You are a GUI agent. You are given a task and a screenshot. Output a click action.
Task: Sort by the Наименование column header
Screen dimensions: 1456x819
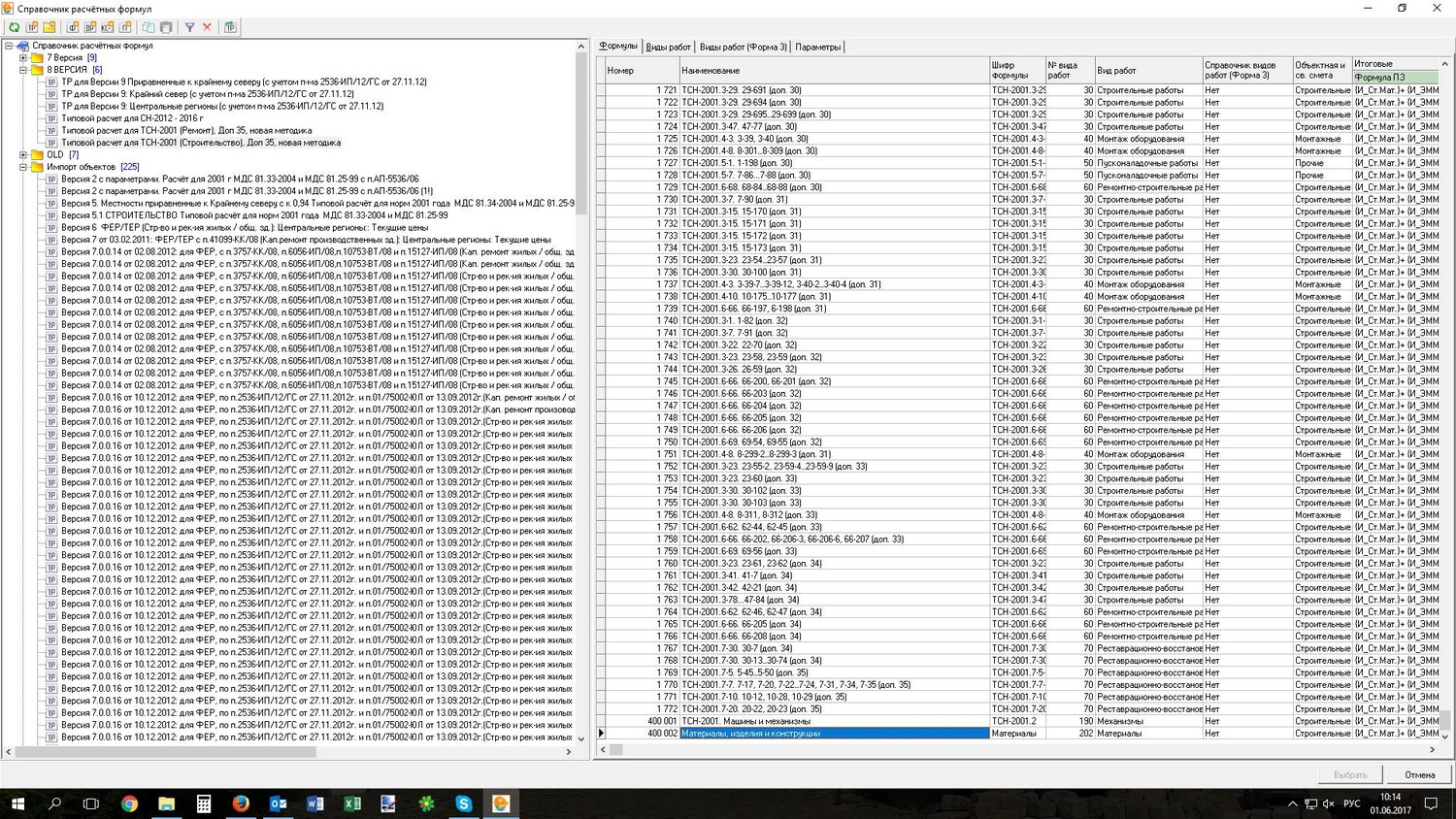[x=833, y=70]
